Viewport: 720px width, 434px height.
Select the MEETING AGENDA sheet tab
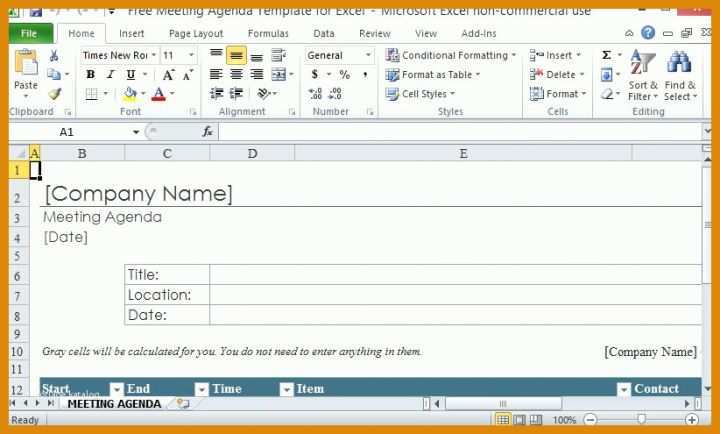[x=114, y=404]
